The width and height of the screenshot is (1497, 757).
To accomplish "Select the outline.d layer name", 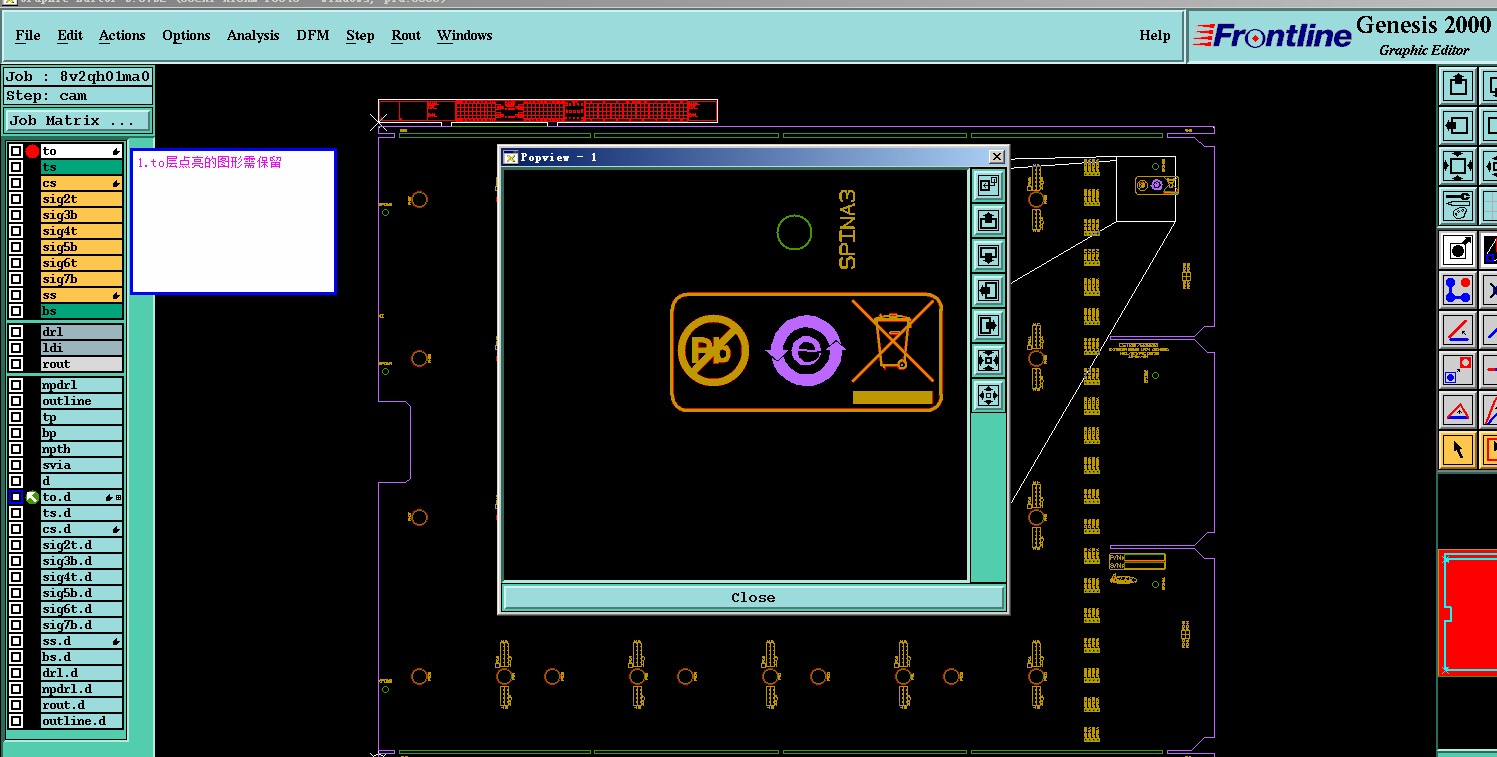I will click(81, 721).
